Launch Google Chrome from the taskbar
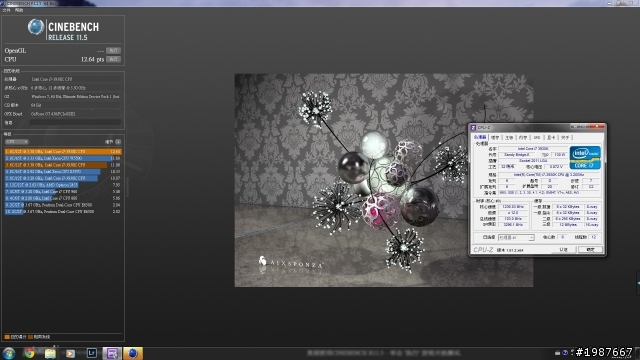 29,353
